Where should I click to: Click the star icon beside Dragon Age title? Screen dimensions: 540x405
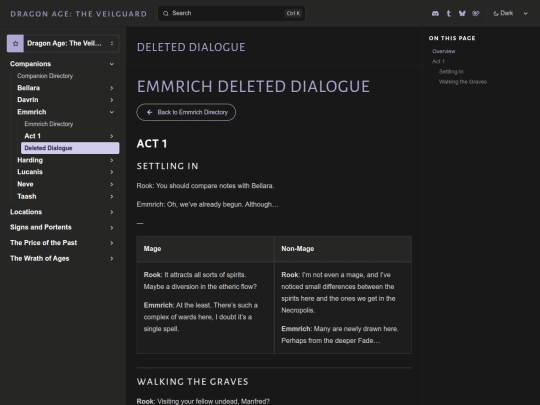pyautogui.click(x=15, y=43)
